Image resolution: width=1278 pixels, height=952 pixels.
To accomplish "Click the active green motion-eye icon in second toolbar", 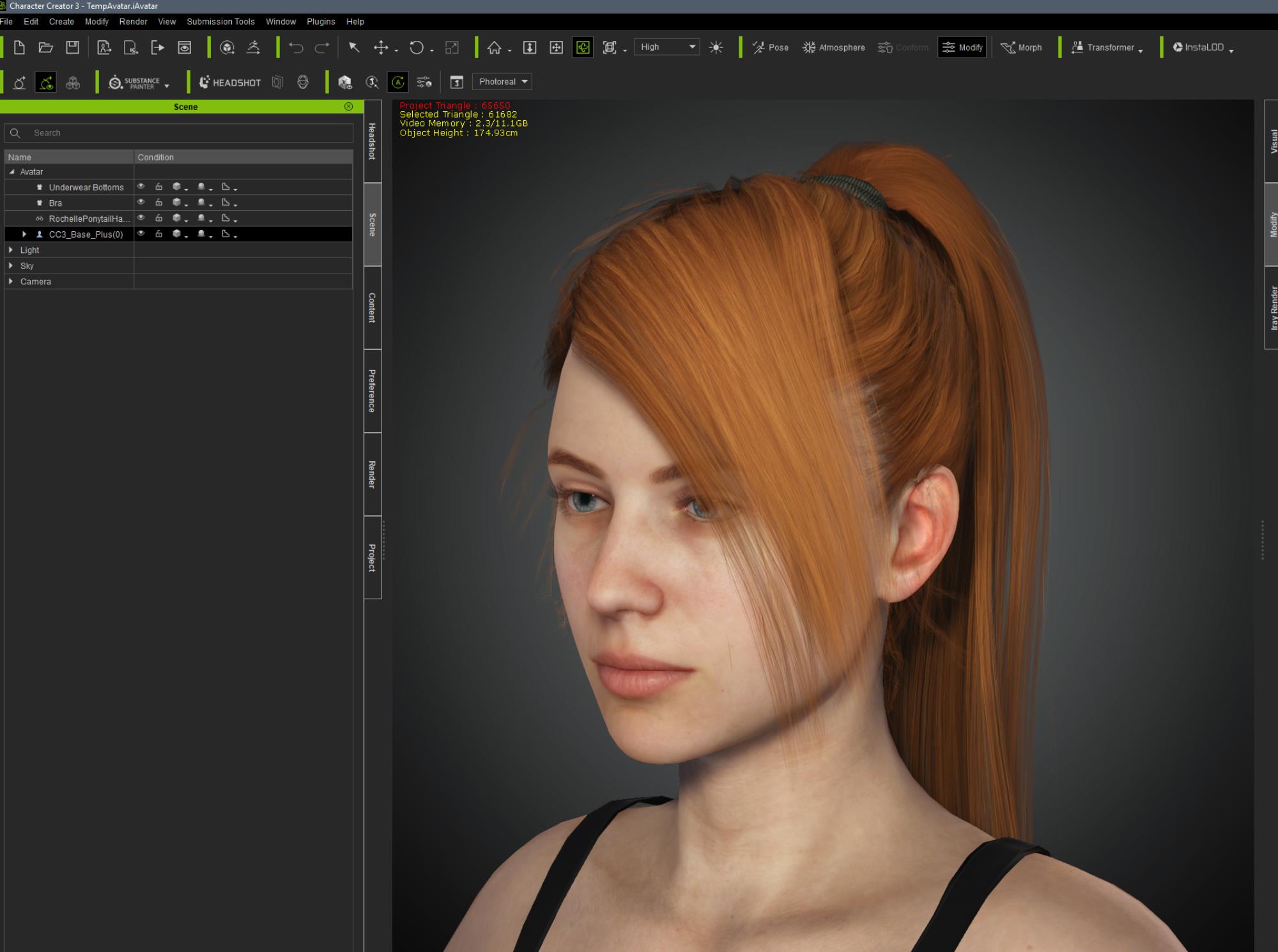I will (x=46, y=82).
